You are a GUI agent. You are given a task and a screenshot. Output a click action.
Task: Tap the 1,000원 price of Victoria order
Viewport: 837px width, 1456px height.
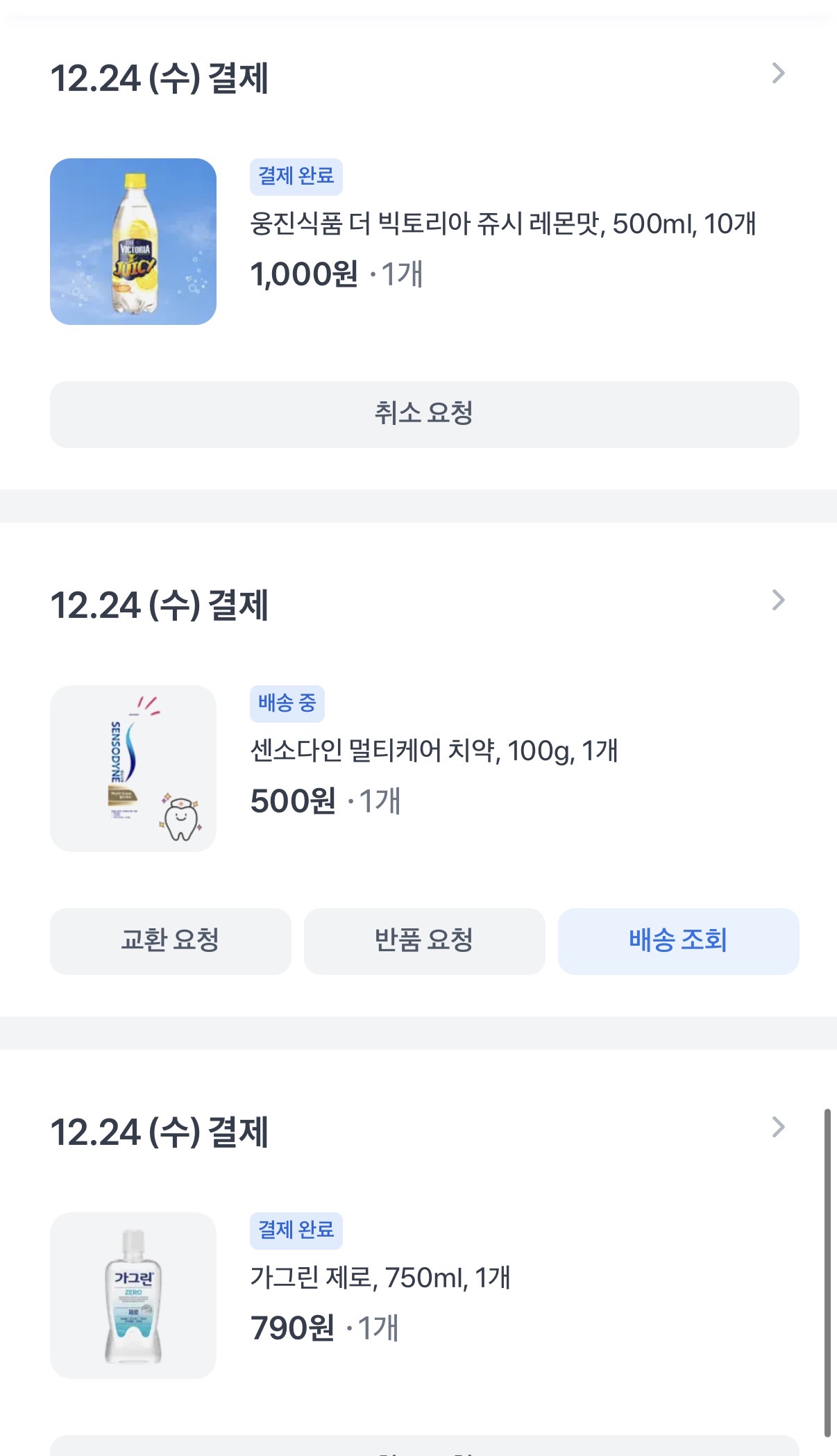[x=304, y=274]
